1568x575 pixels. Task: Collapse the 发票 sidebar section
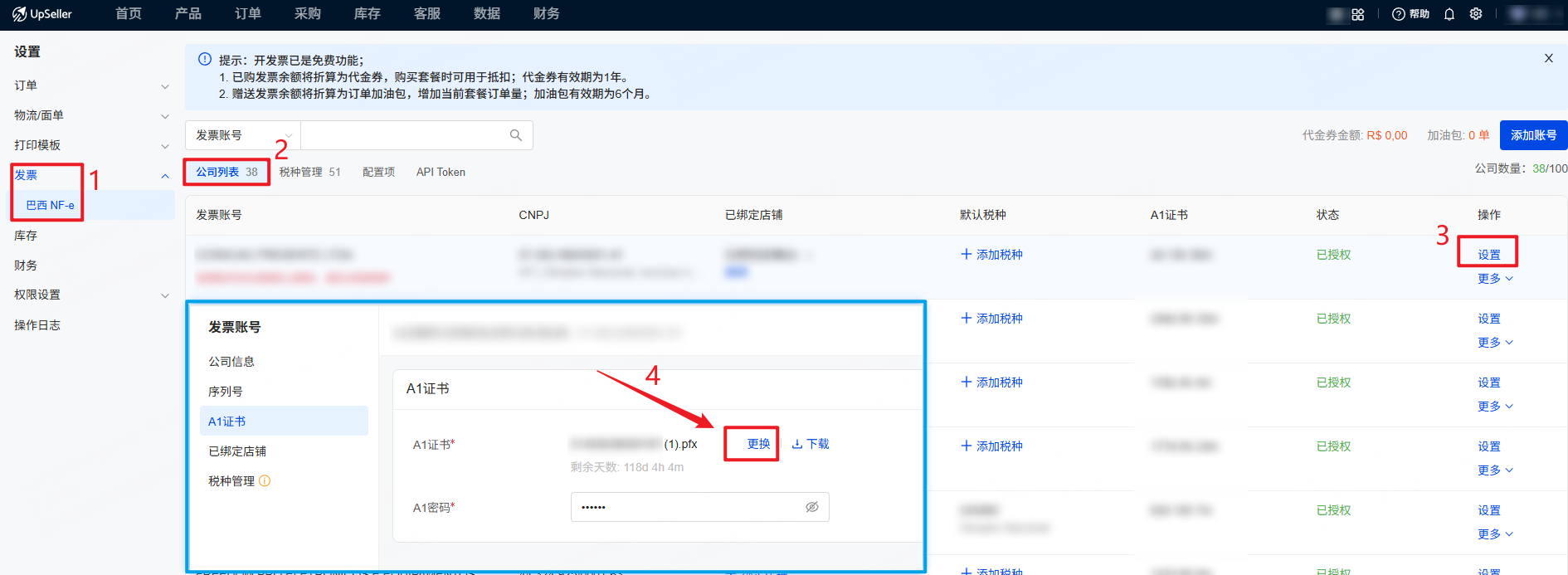tap(164, 175)
